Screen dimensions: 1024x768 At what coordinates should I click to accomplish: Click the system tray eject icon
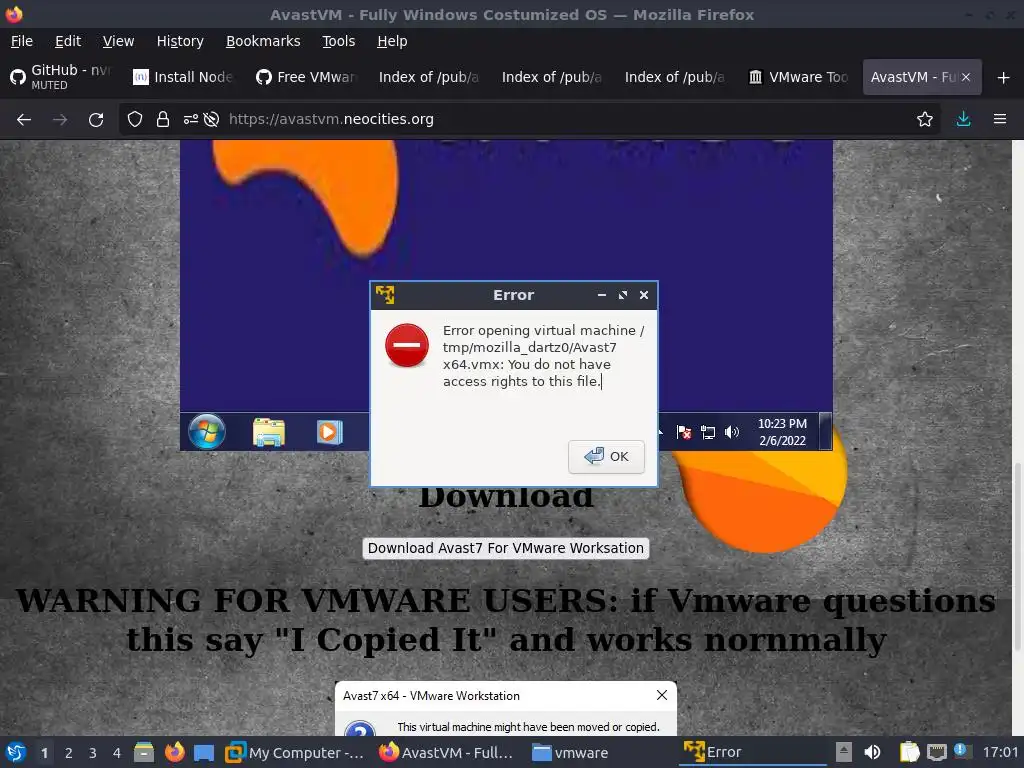(844, 752)
